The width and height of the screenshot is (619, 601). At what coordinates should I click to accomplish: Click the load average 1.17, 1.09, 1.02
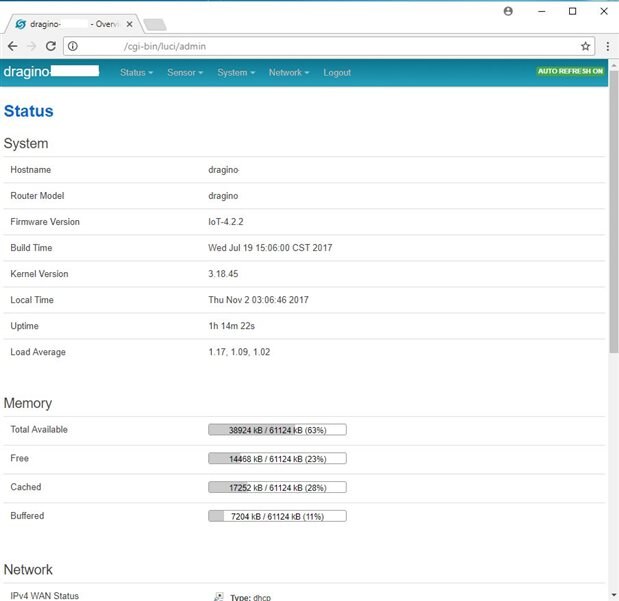pyautogui.click(x=239, y=352)
